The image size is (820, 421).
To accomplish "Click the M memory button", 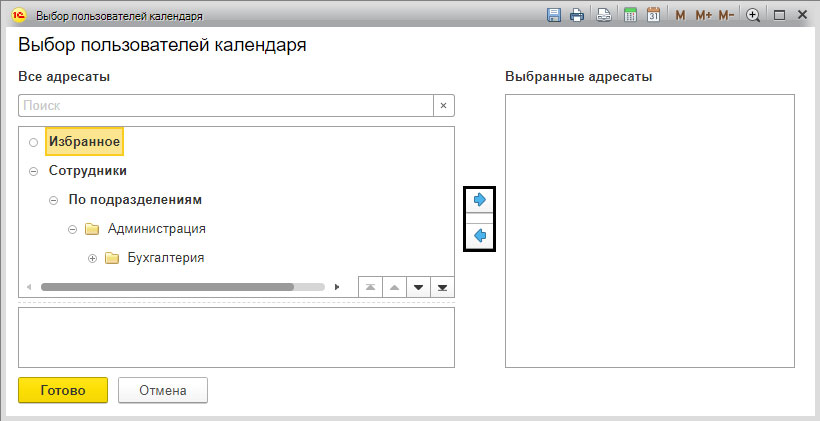I will pyautogui.click(x=681, y=15).
